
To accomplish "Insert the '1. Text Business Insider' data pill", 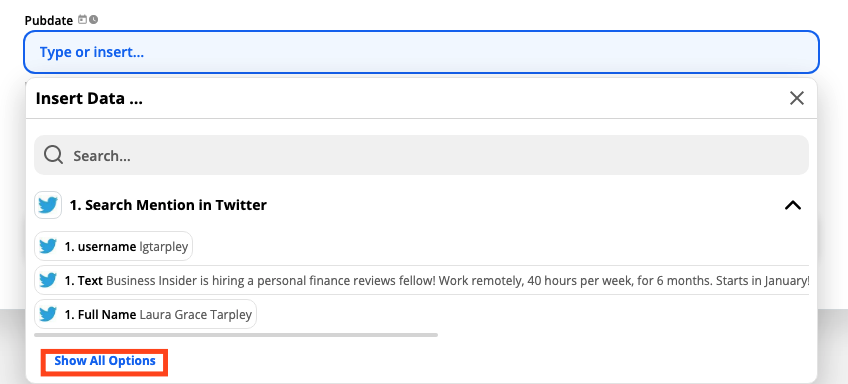I will 422,280.
